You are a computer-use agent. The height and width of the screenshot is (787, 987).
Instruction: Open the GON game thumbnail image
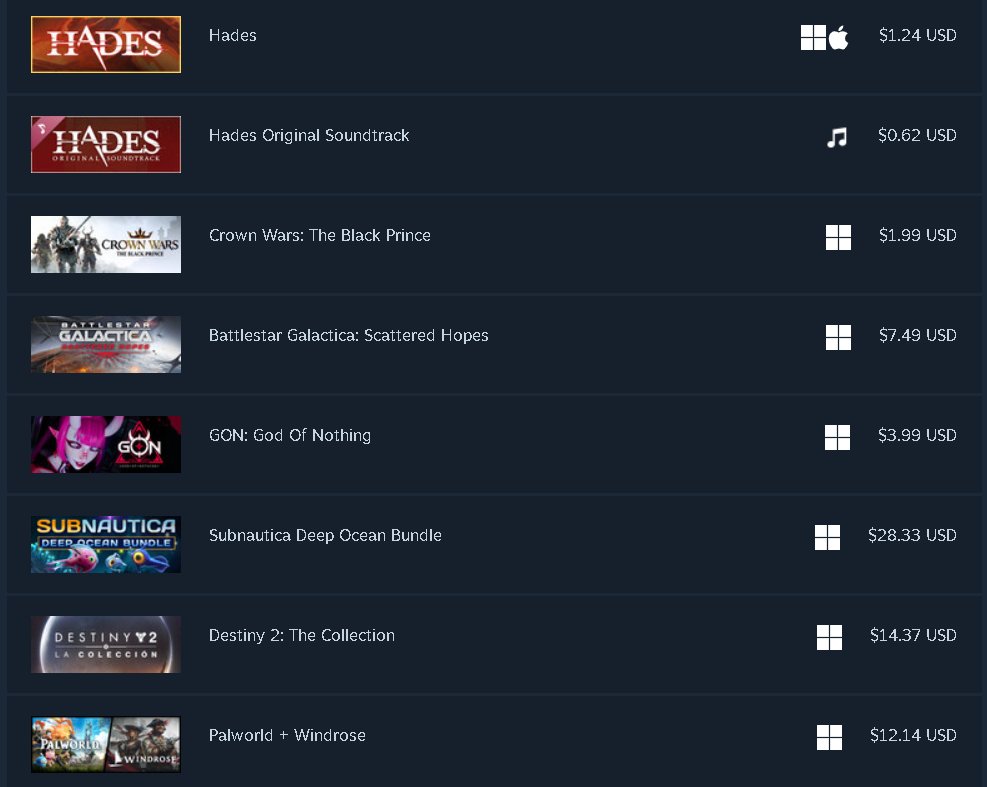coord(106,444)
